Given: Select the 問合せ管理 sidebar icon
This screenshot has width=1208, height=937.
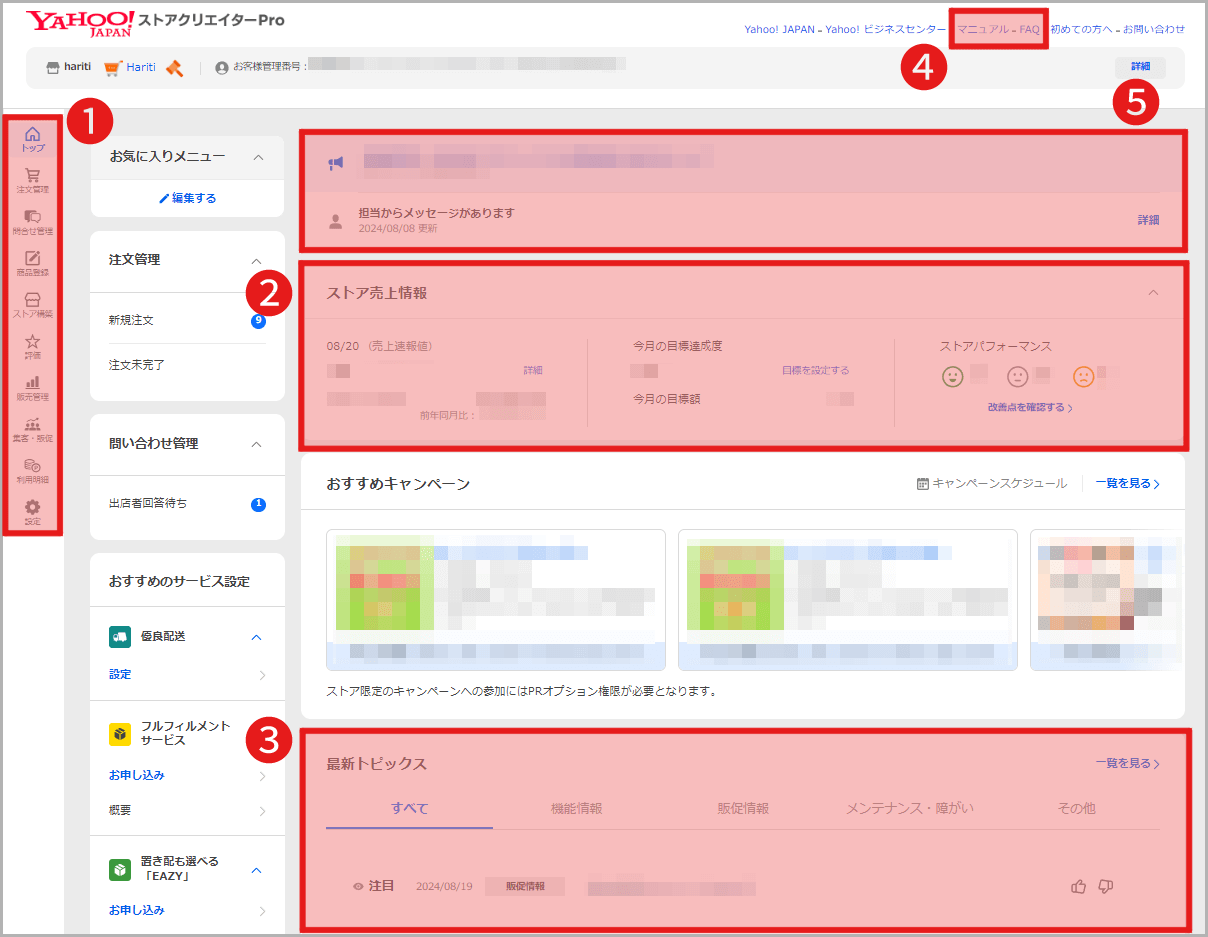Looking at the screenshot, I should 33,218.
